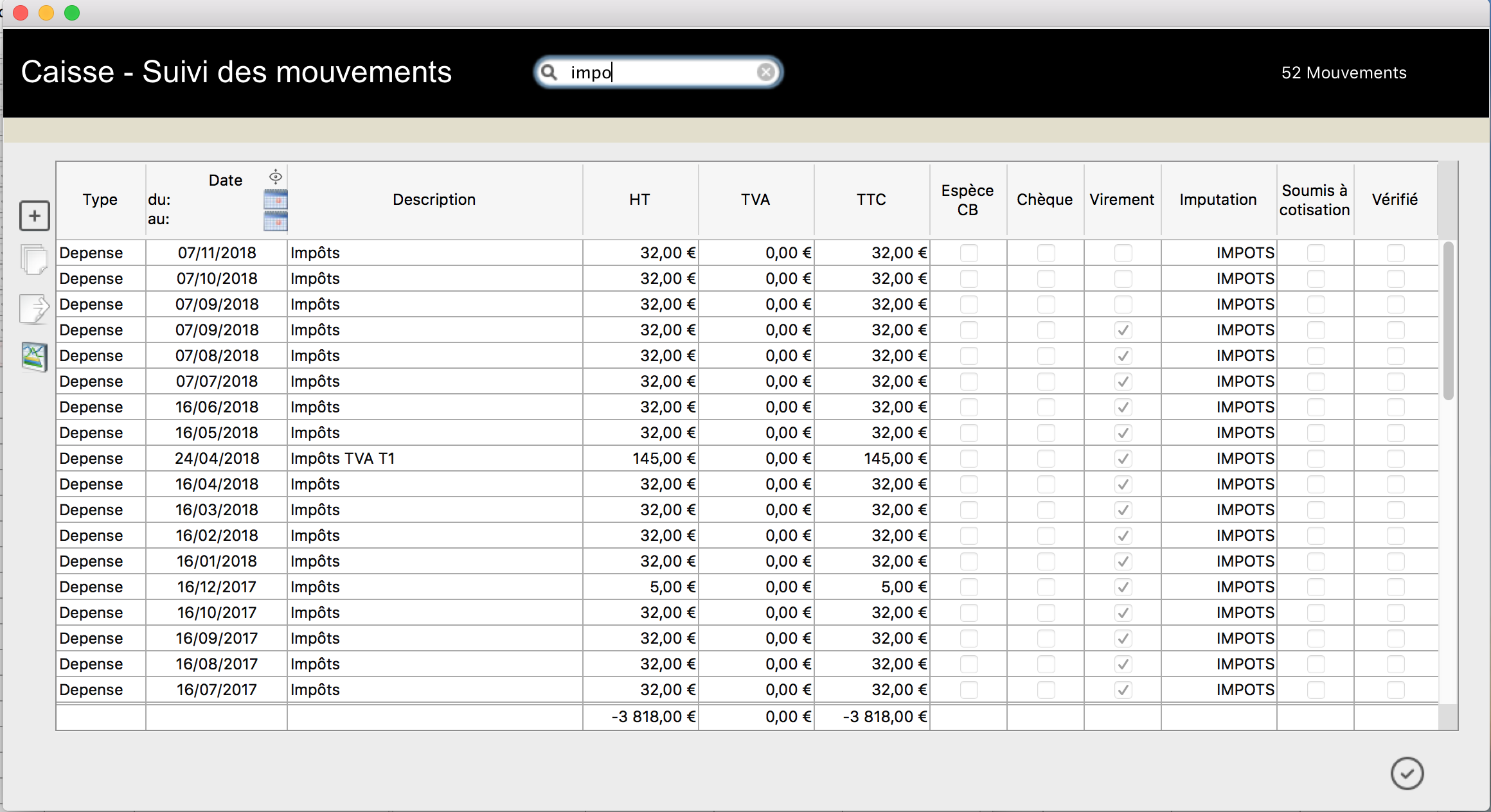Screen dimensions: 1491x812
Task: Check Chèque box for 16/12/2017 row
Action: [x=1046, y=587]
